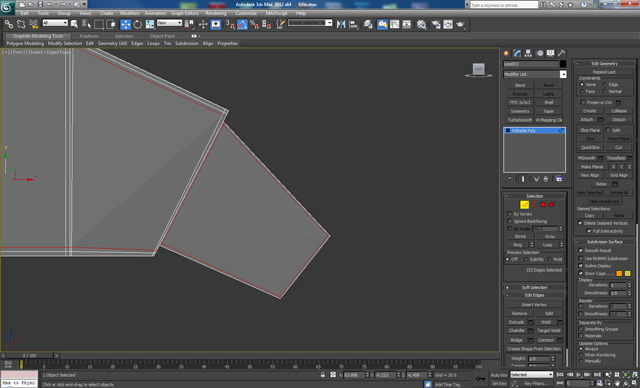Click Create Shape From Selection button
Screen dimensions: 640x388
pyautogui.click(x=534, y=349)
